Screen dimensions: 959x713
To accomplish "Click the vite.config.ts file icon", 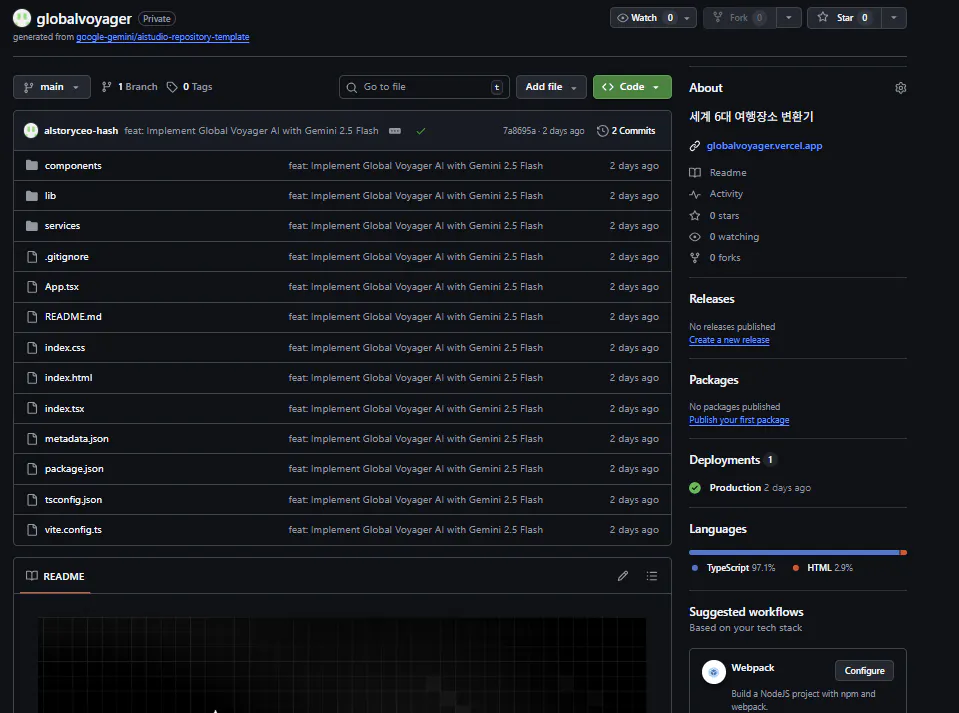I will pyautogui.click(x=32, y=530).
